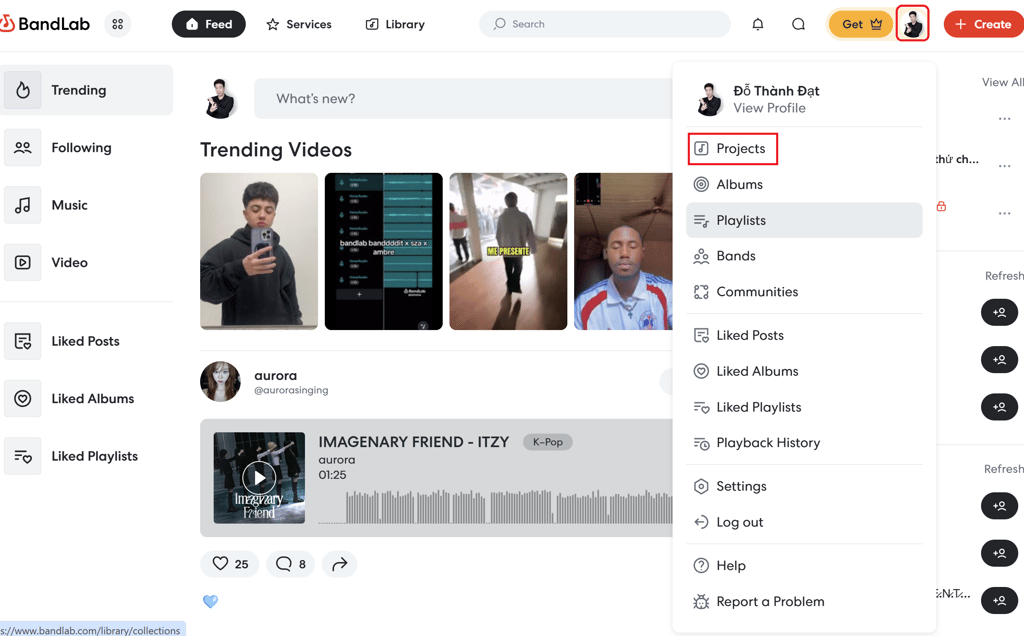Click the Create button
Image resolution: width=1024 pixels, height=636 pixels.
click(x=984, y=24)
